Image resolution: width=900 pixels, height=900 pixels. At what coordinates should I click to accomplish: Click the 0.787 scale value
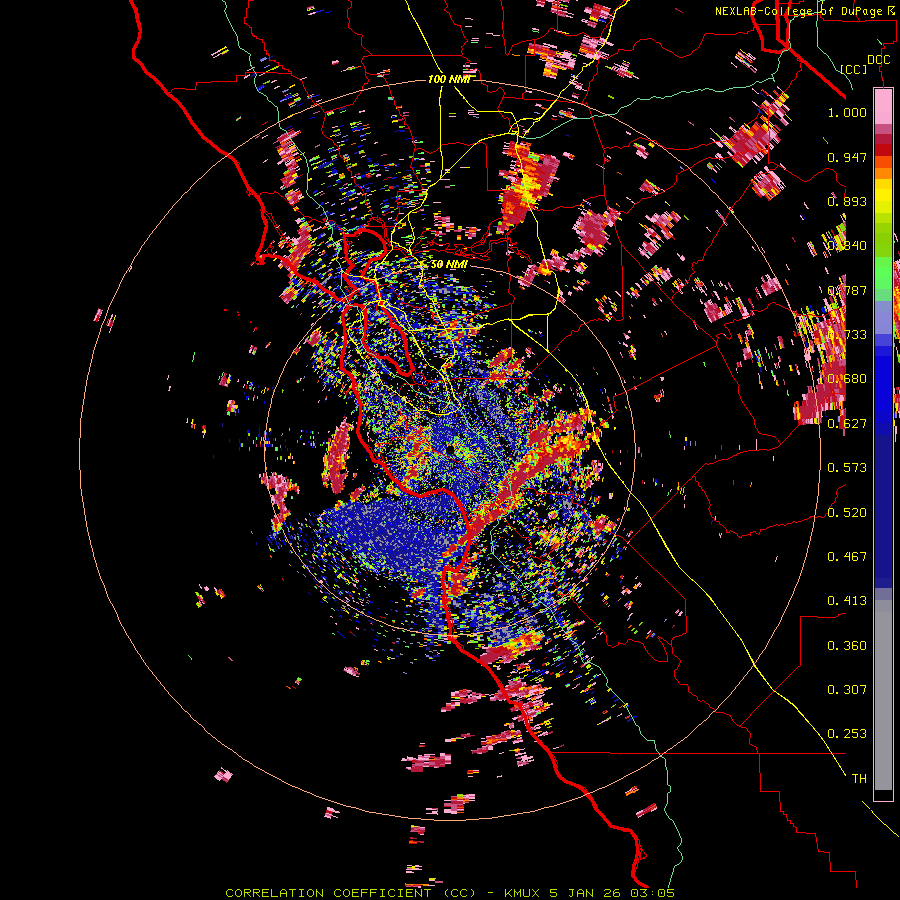pyautogui.click(x=847, y=290)
